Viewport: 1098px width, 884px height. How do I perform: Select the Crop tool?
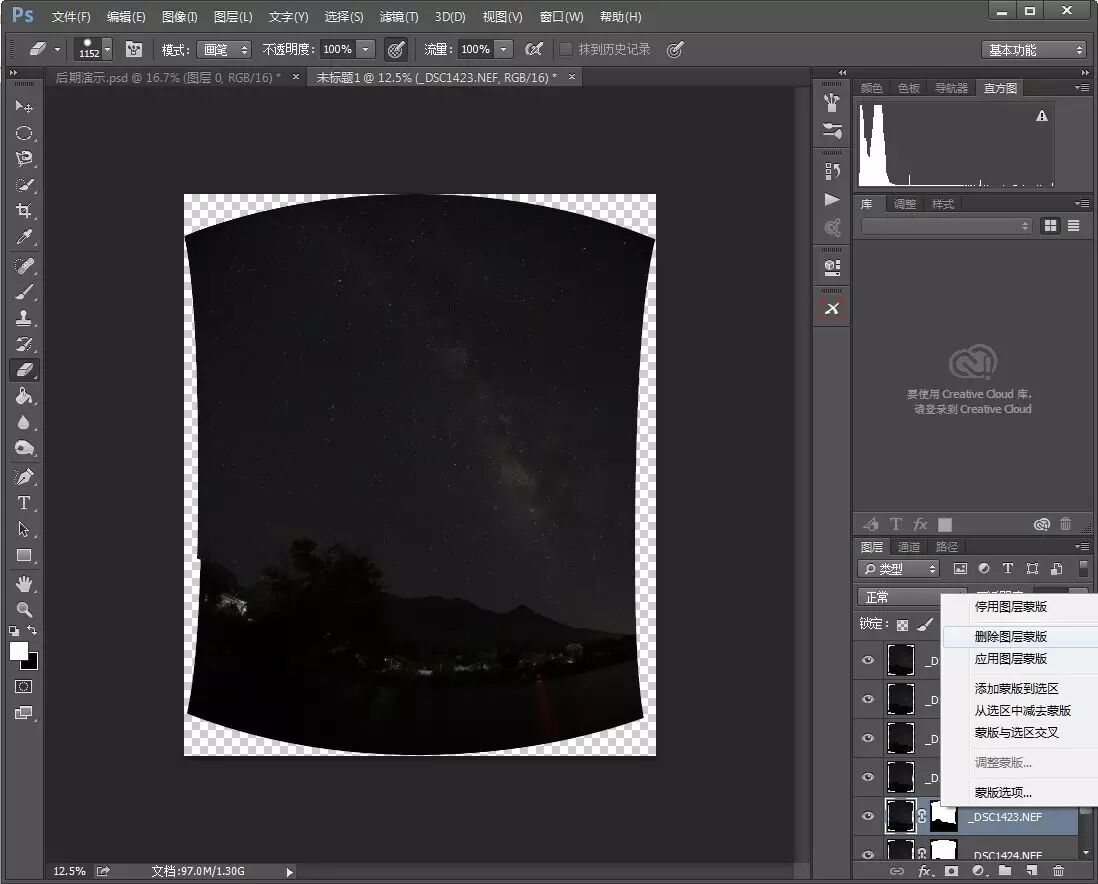point(24,211)
